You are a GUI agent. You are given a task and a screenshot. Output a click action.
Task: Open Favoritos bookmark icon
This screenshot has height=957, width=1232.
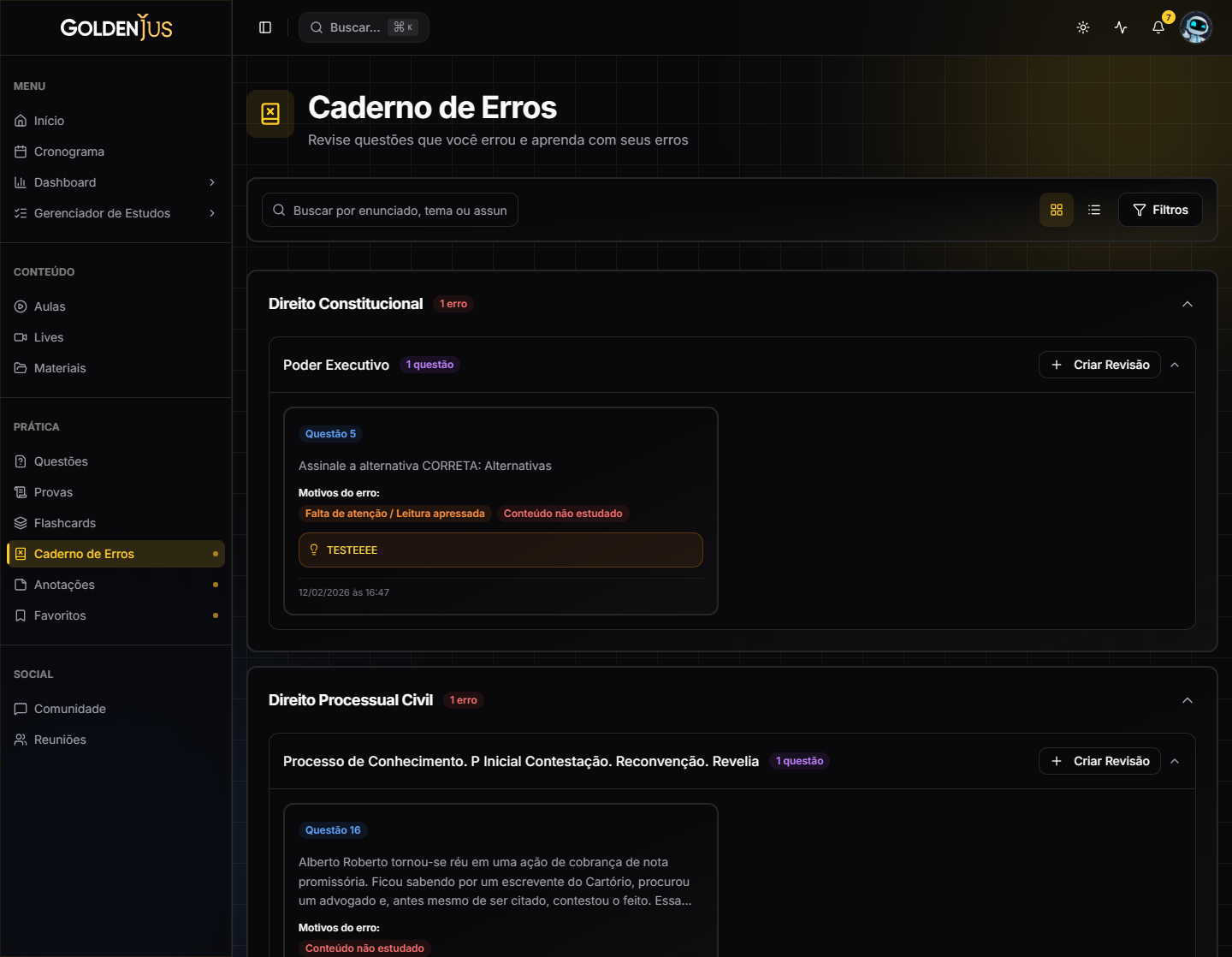pos(21,615)
